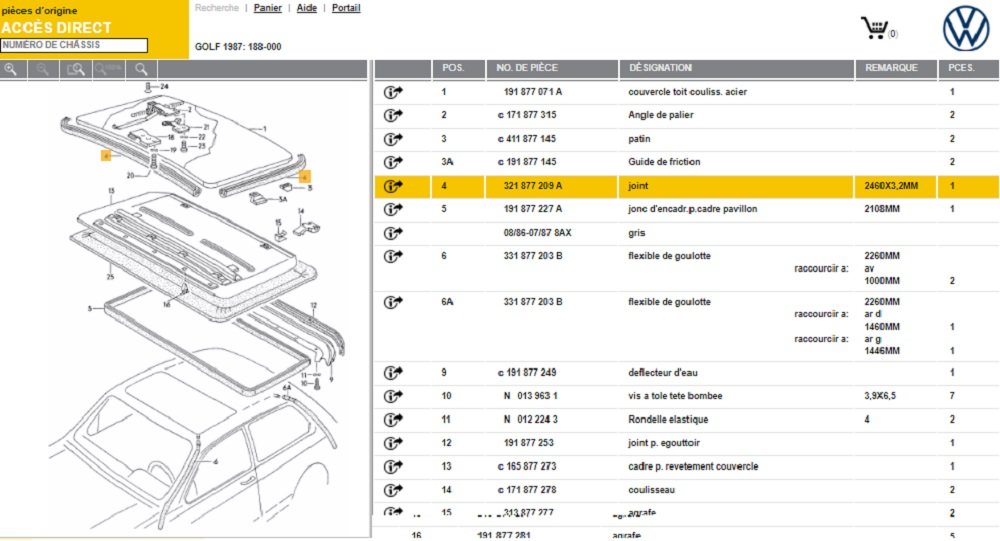
Task: Add patin part to cart
Action: (393, 138)
